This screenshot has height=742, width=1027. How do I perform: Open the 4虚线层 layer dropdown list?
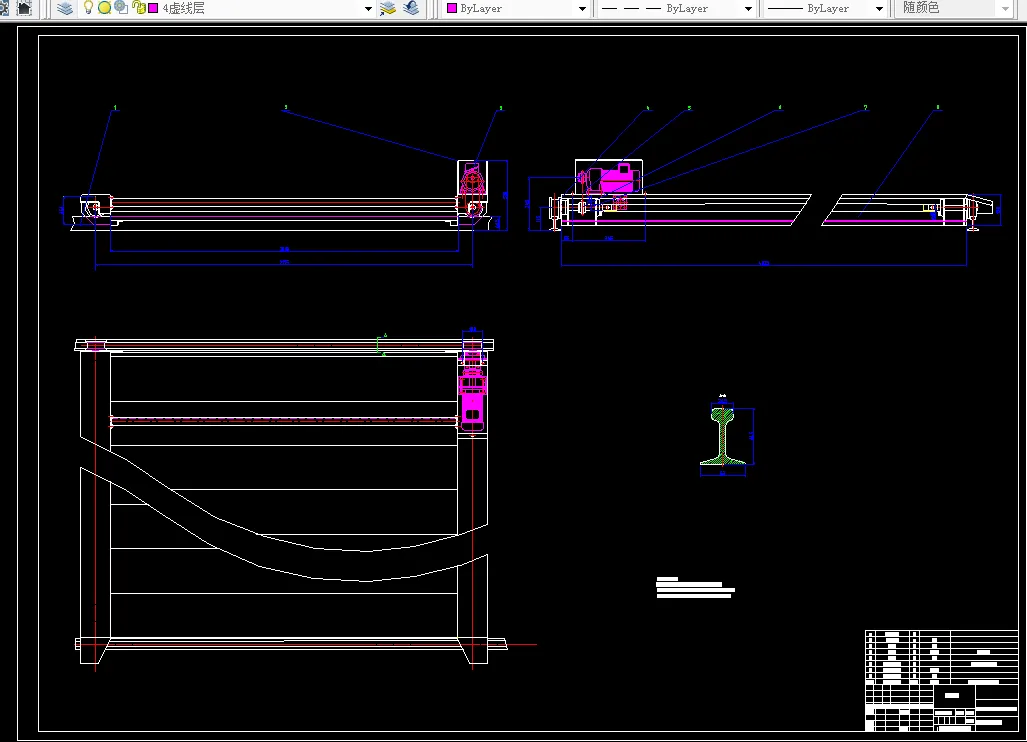368,9
